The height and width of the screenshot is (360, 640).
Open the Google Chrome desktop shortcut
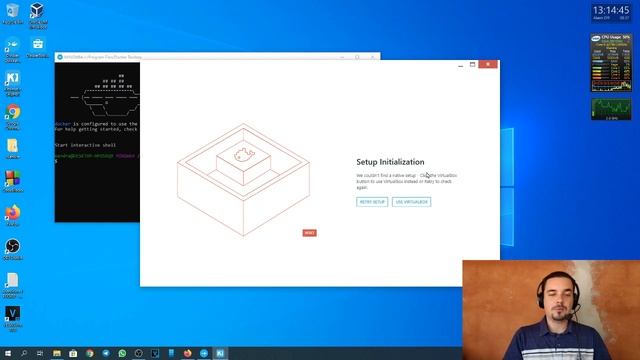point(12,118)
